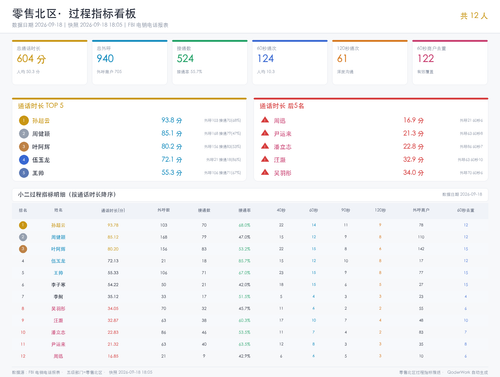Viewport: 500px width, 377px height.
Task: Click the 35.12 talk time table cell
Action: [x=113, y=297]
